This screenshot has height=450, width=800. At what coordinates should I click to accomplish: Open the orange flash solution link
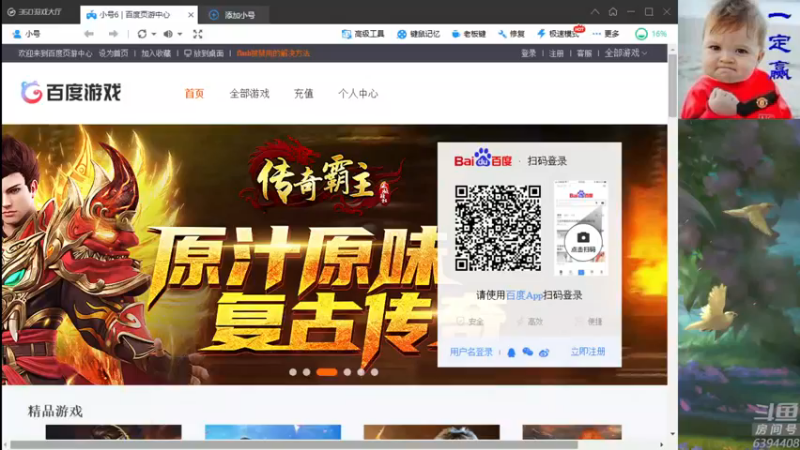[x=273, y=53]
